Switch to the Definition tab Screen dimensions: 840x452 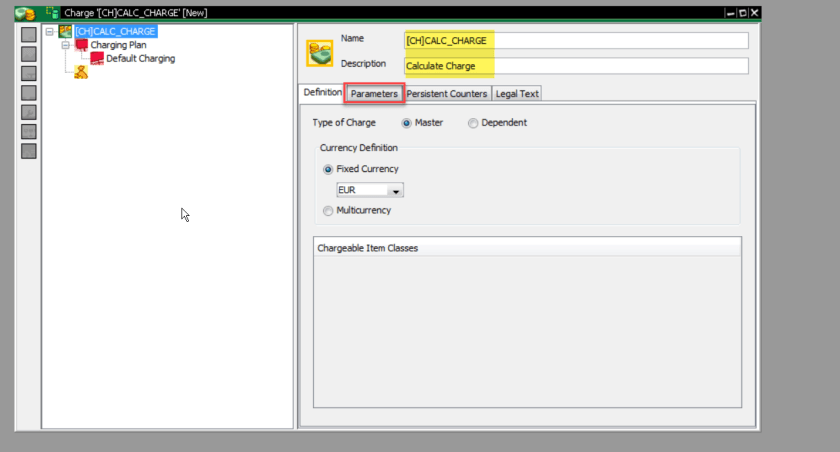coord(322,92)
